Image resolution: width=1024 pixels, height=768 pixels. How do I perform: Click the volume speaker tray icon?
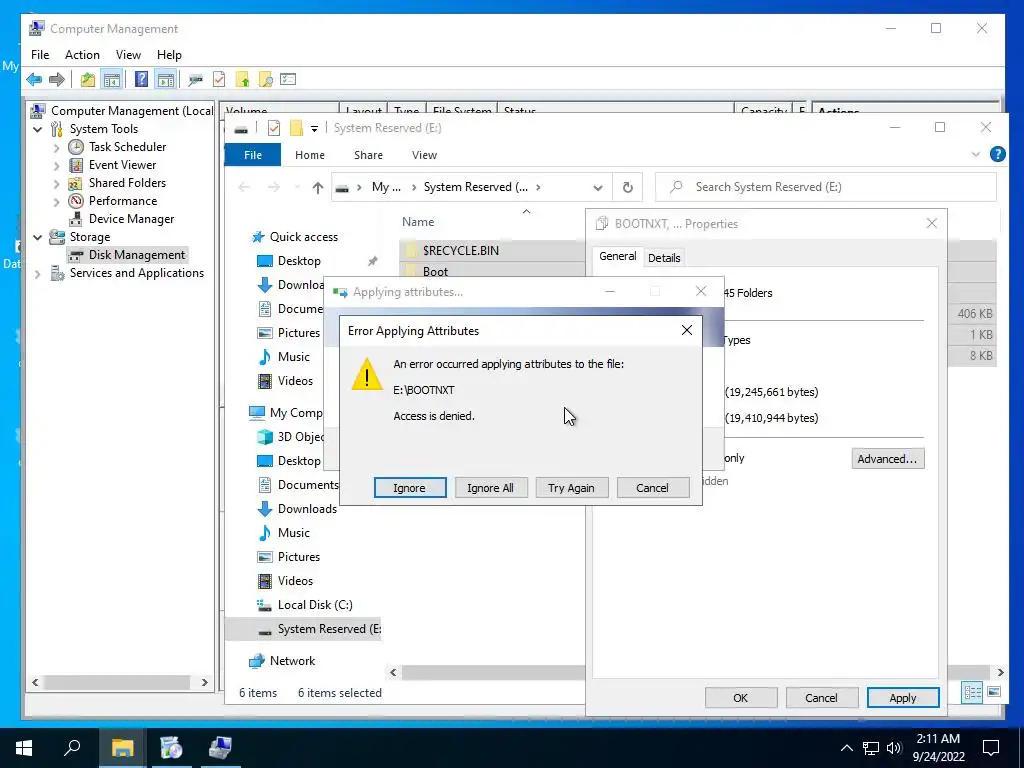(x=894, y=748)
